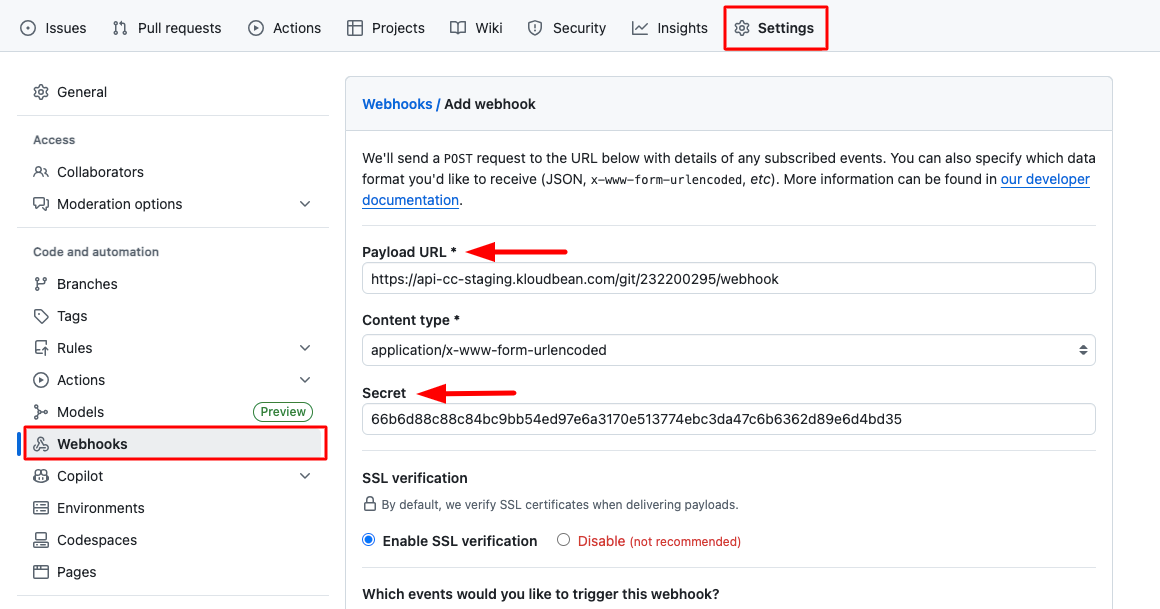Open the Branches settings via its branch icon
Screen dimensions: 1160x609
41,284
